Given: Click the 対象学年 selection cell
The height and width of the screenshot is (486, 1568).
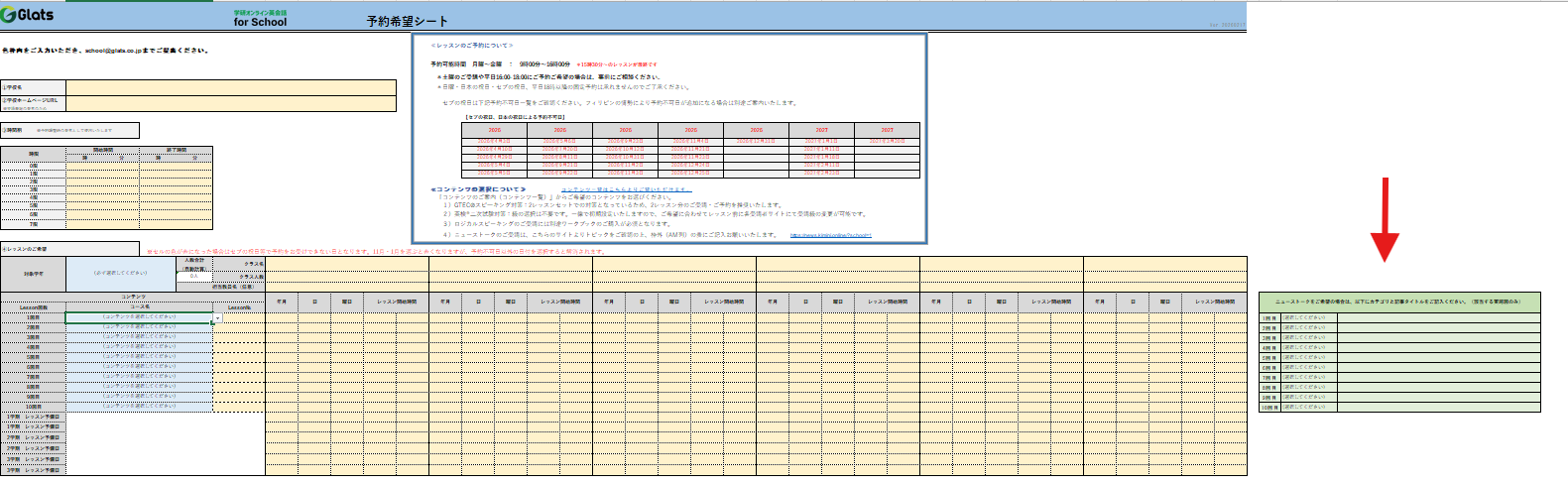Looking at the screenshot, I should pos(120,274).
